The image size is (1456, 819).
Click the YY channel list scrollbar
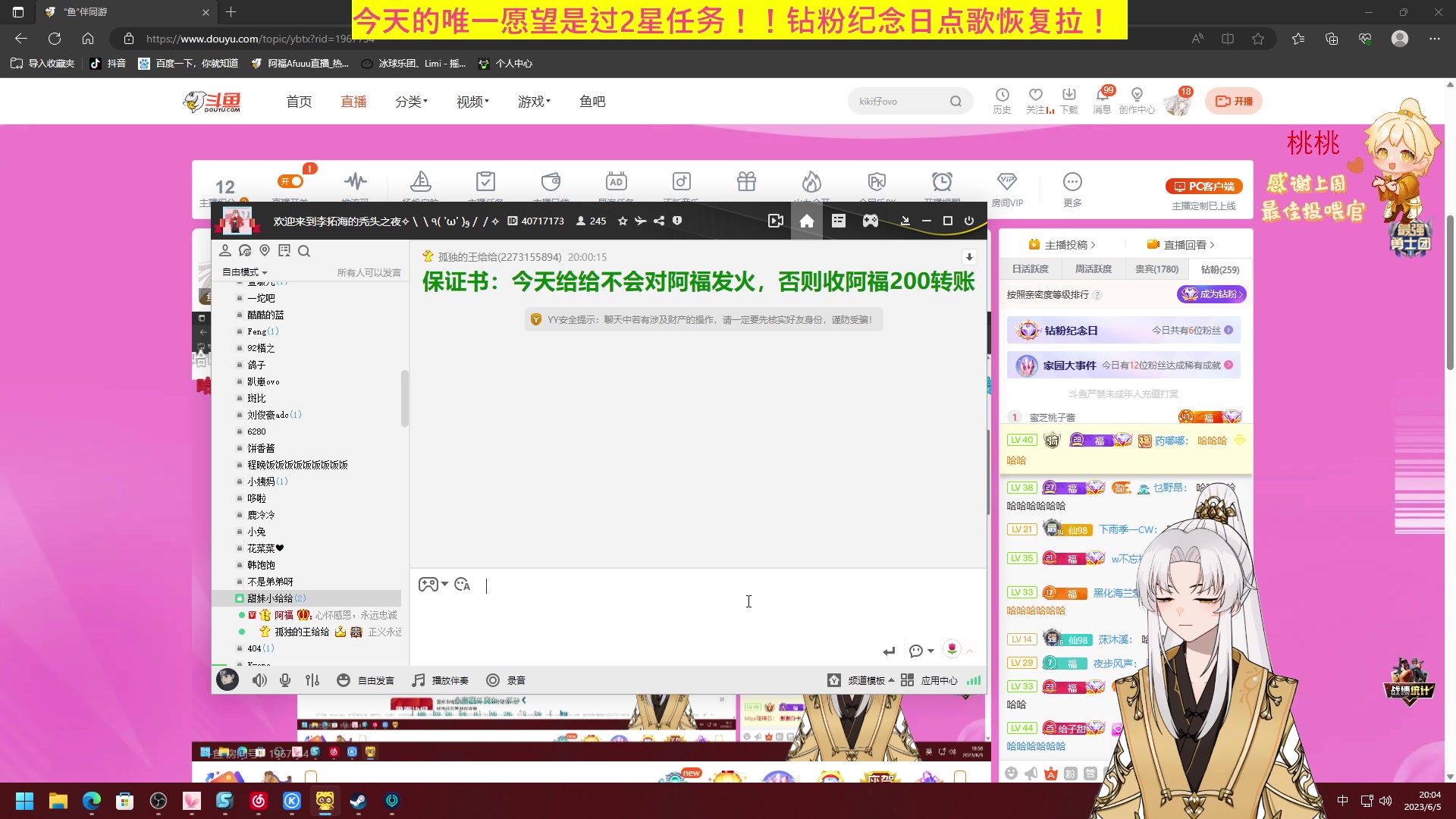(x=405, y=398)
